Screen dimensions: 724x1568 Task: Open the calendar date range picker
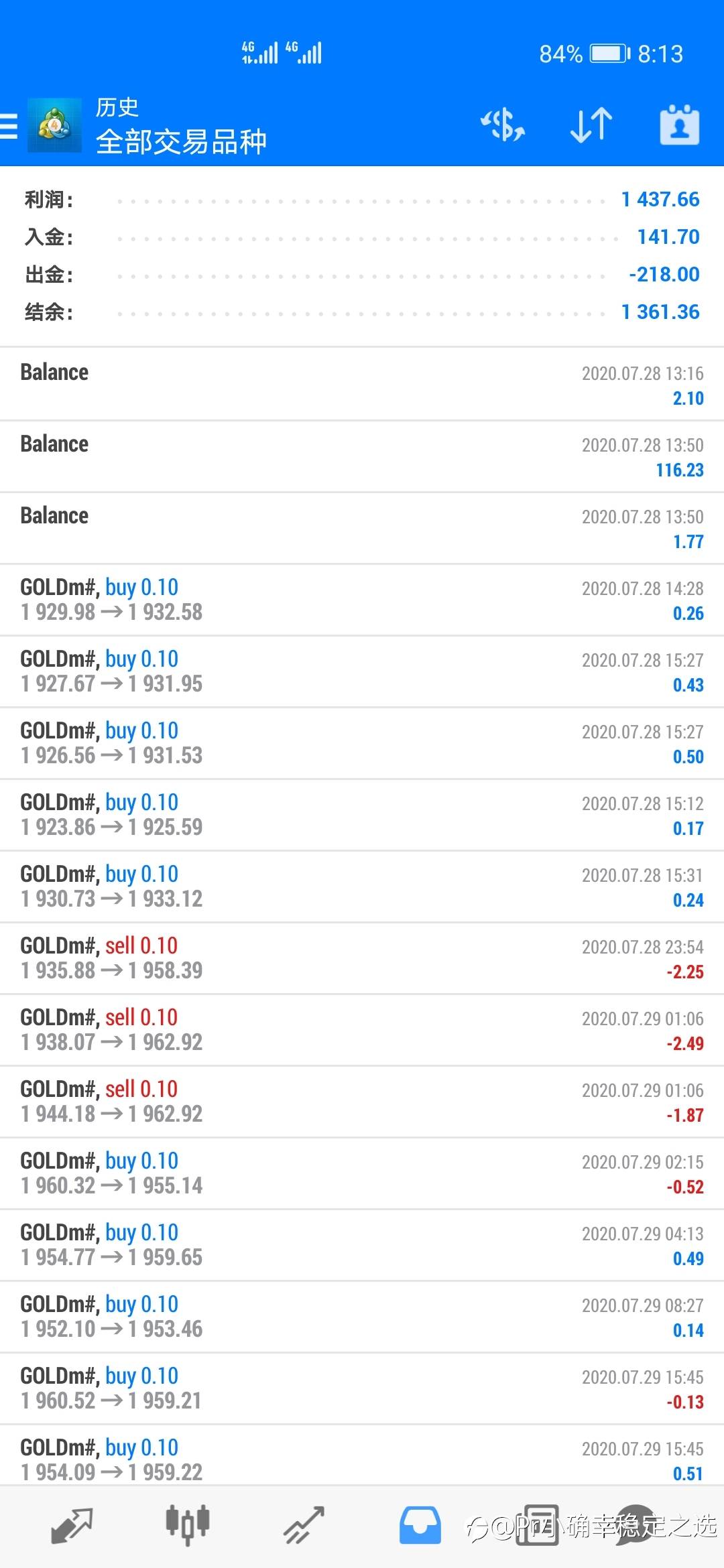tap(679, 125)
